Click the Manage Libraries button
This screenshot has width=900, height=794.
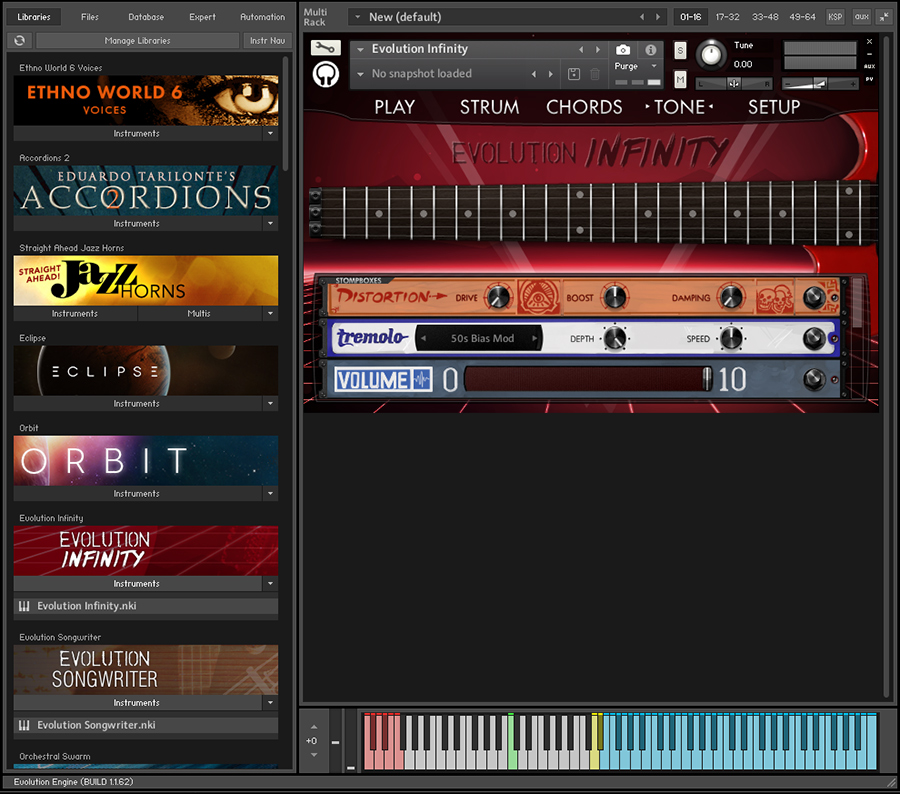[x=137, y=40]
